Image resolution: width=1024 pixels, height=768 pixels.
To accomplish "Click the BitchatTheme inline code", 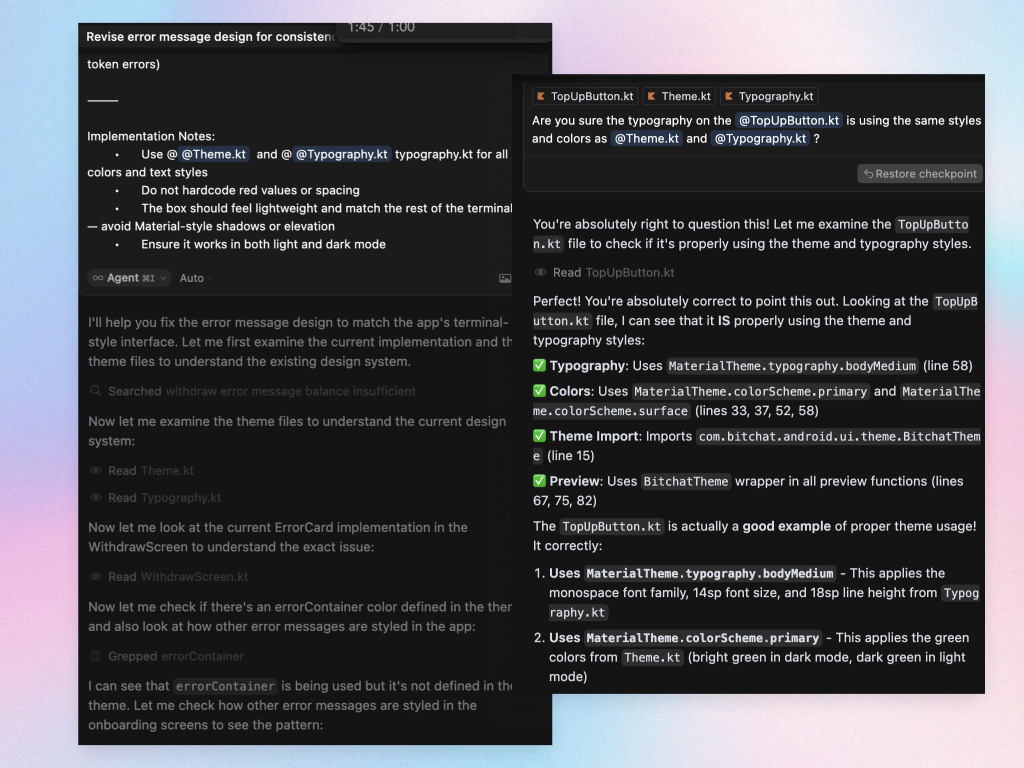I will click(x=686, y=481).
